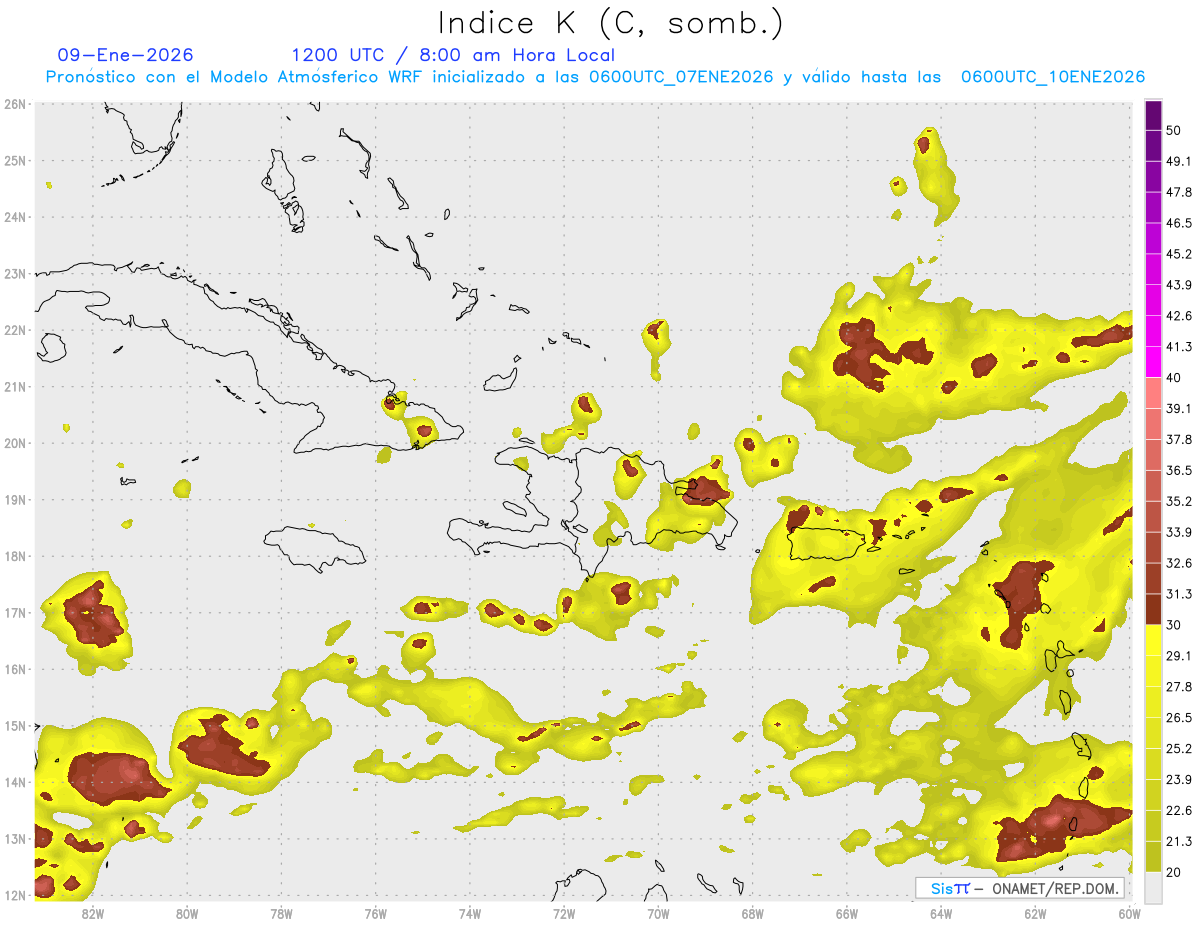Click the 64W longitude label

click(x=941, y=913)
